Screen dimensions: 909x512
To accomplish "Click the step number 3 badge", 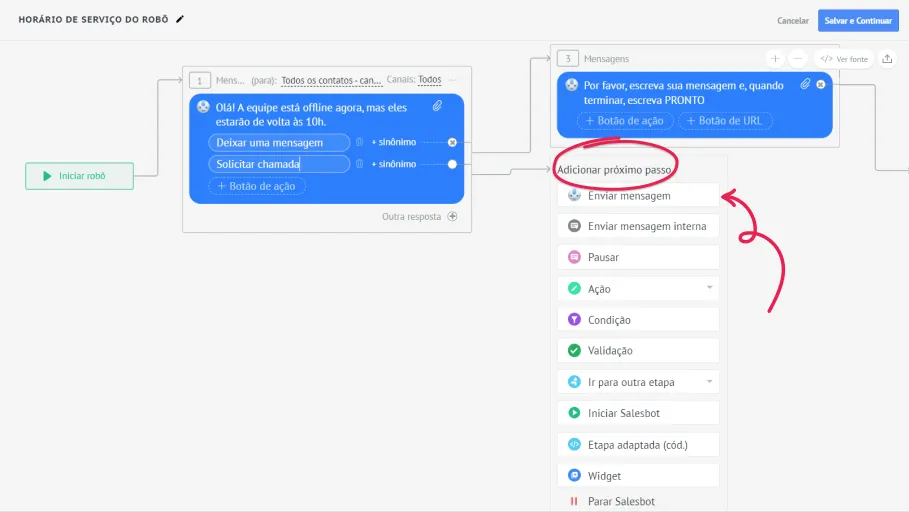I will (568, 59).
